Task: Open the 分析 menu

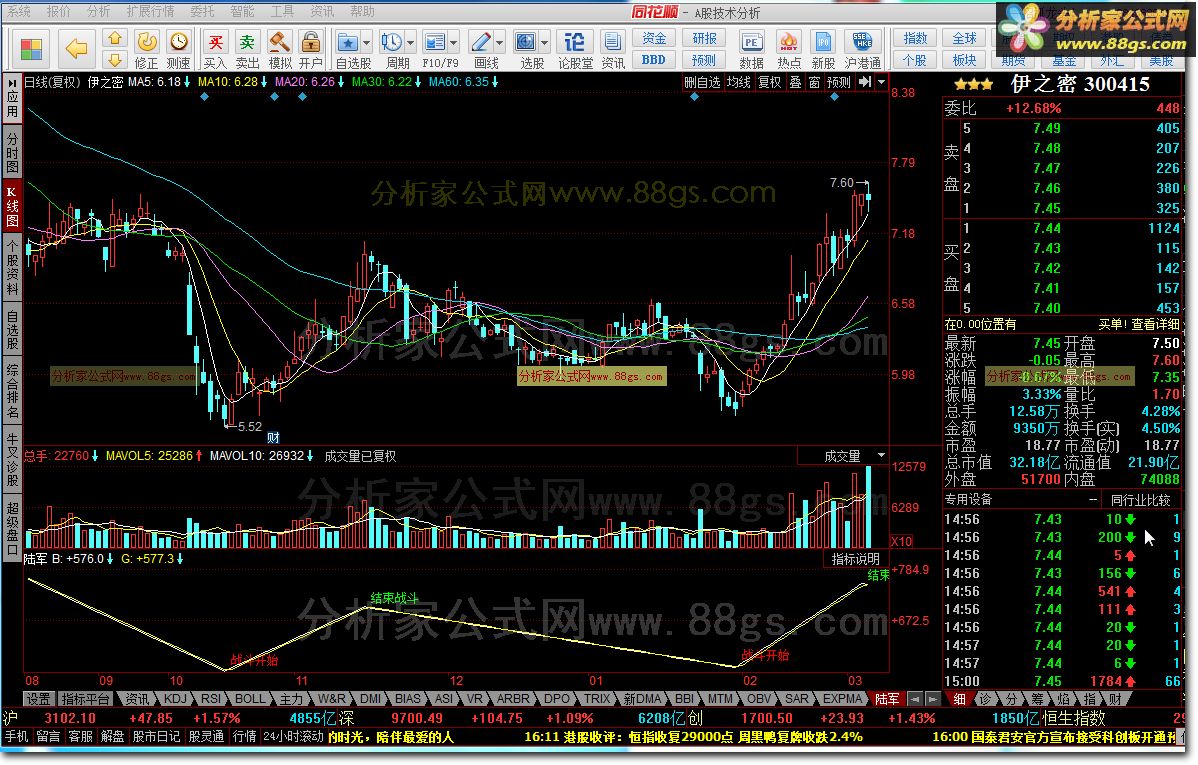Action: tap(99, 11)
